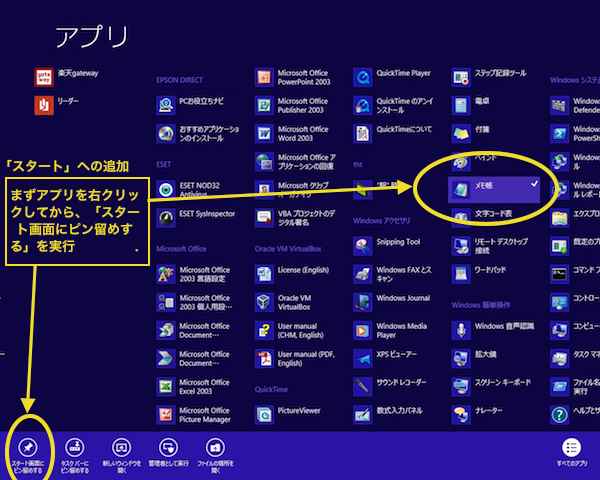
Task: Open the サウンド レコーダー icon
Action: 363,387
